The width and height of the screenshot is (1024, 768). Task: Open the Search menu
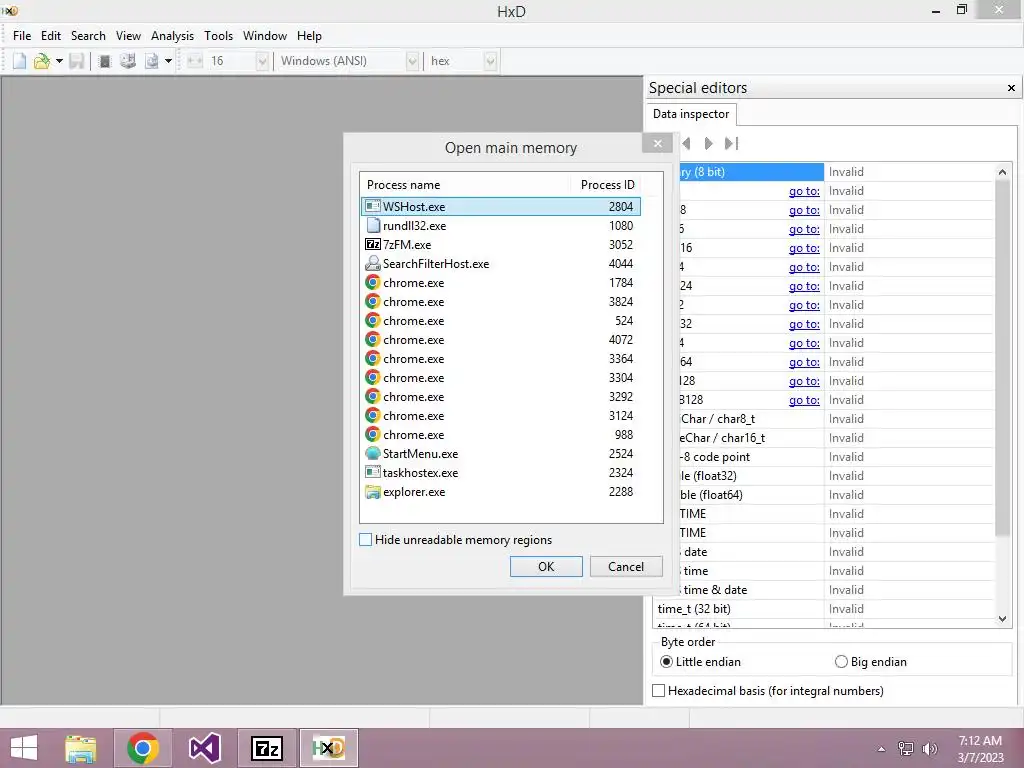point(88,36)
